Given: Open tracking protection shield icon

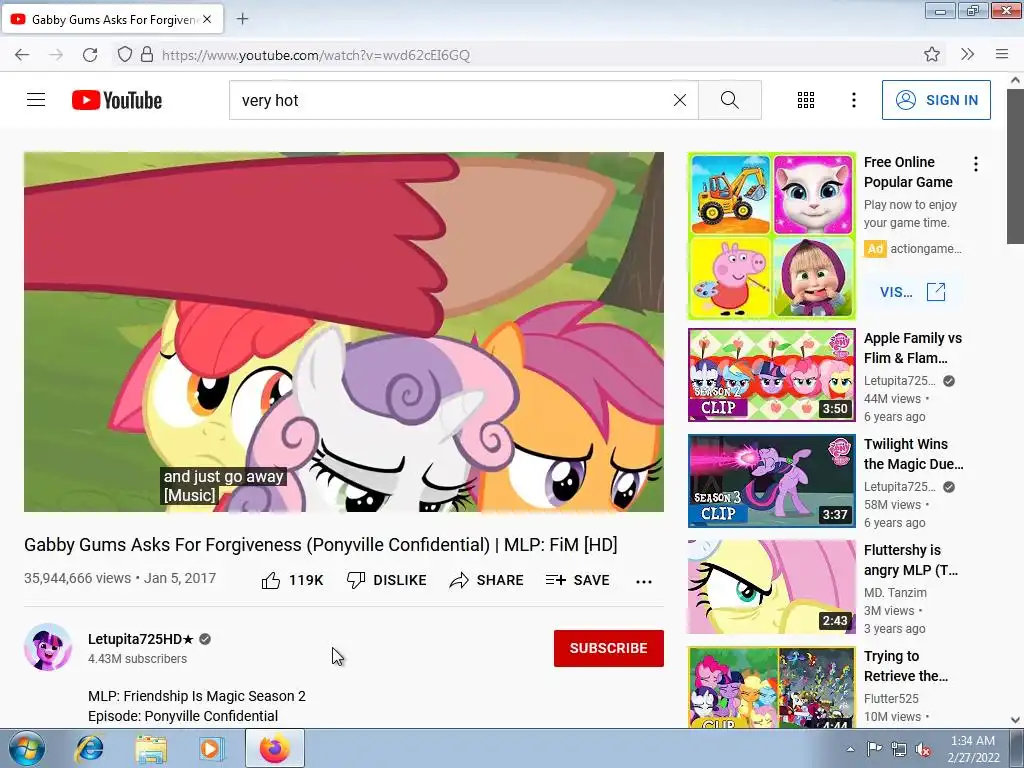Looking at the screenshot, I should coord(125,54).
